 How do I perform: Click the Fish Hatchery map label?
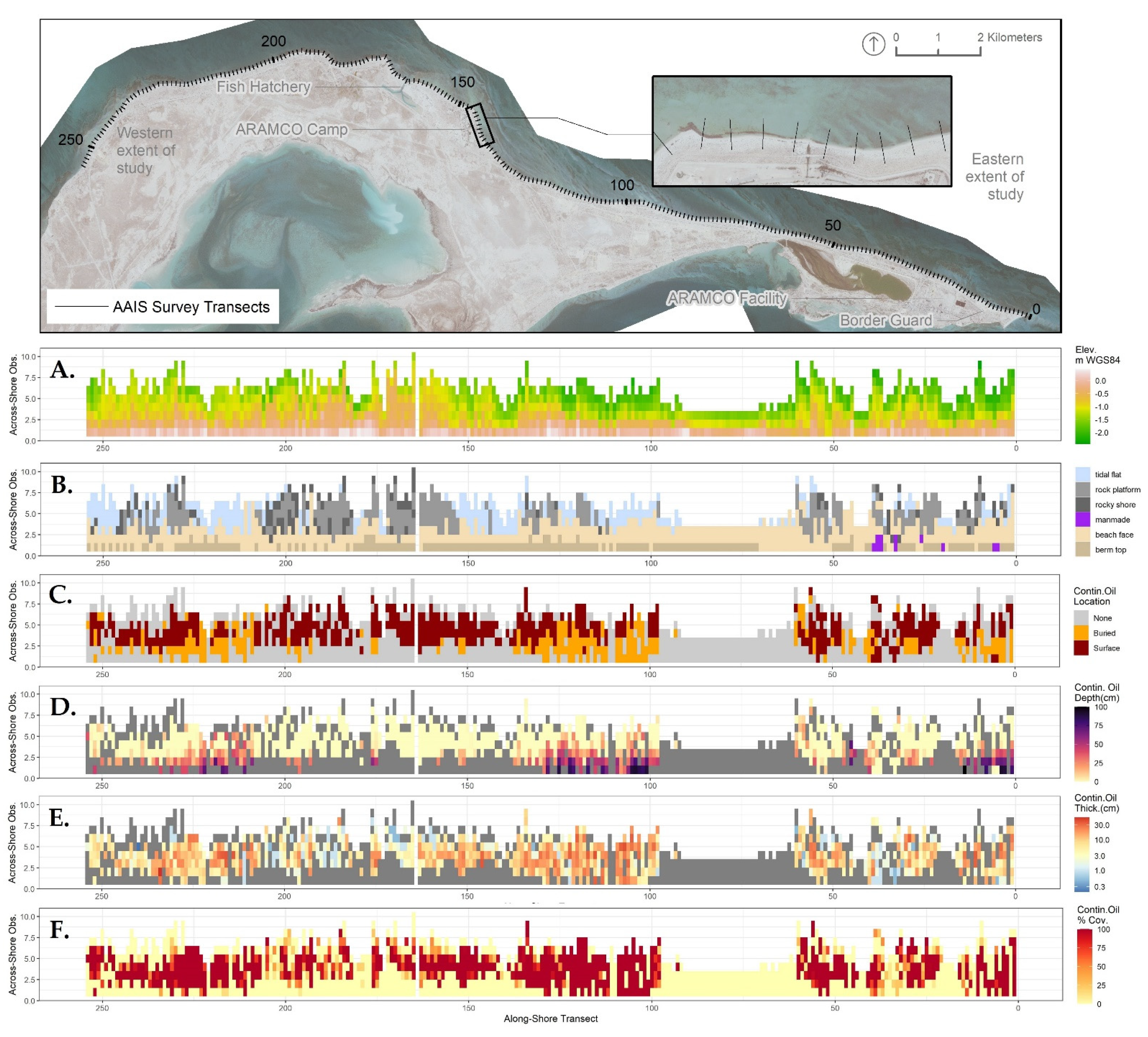click(x=263, y=87)
